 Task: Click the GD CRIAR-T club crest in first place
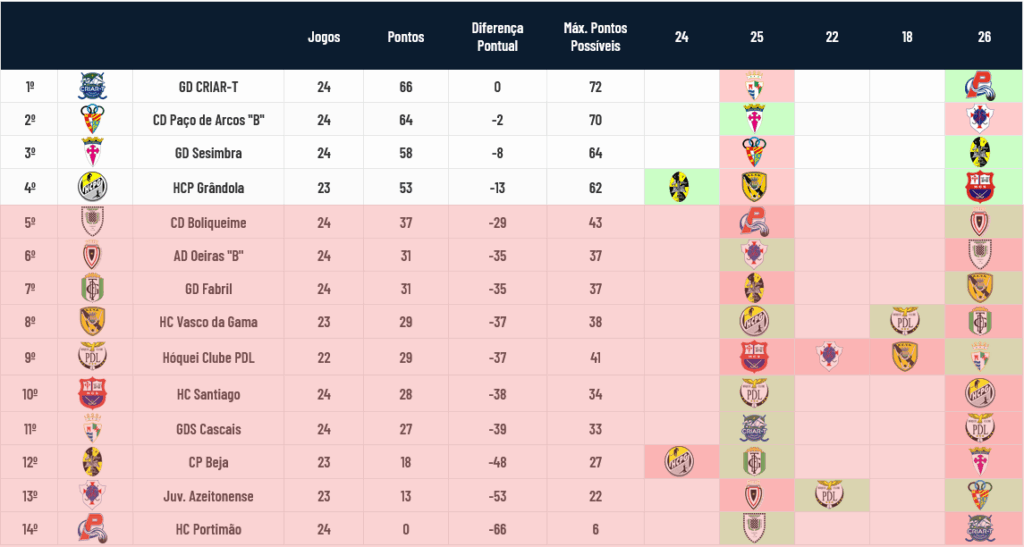(x=92, y=86)
